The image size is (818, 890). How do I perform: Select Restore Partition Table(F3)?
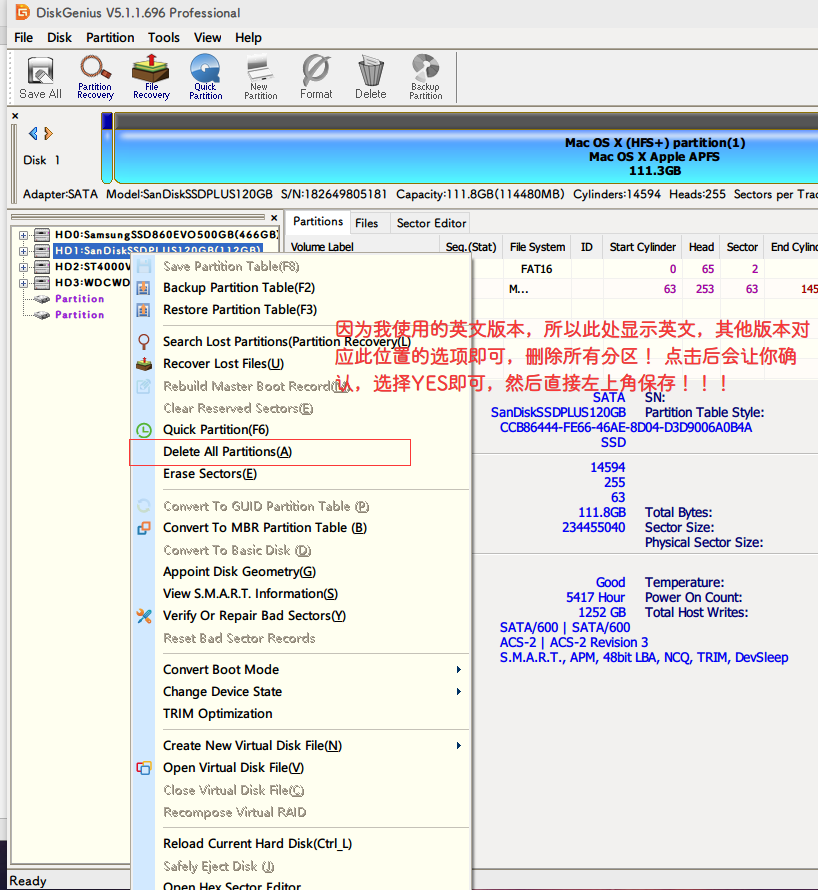[240, 310]
